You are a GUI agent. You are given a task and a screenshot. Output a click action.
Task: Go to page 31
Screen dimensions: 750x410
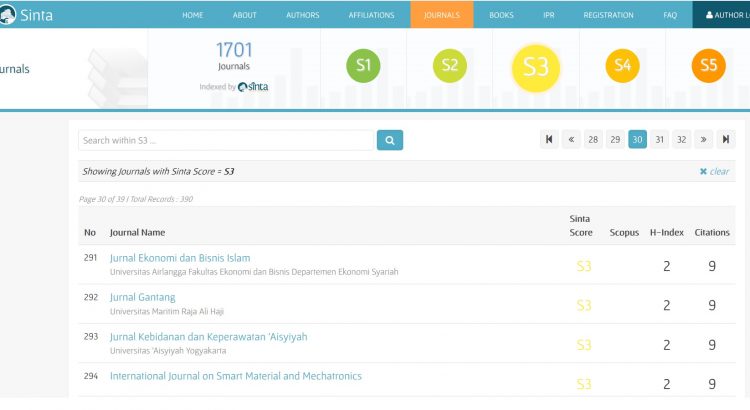[x=660, y=139]
